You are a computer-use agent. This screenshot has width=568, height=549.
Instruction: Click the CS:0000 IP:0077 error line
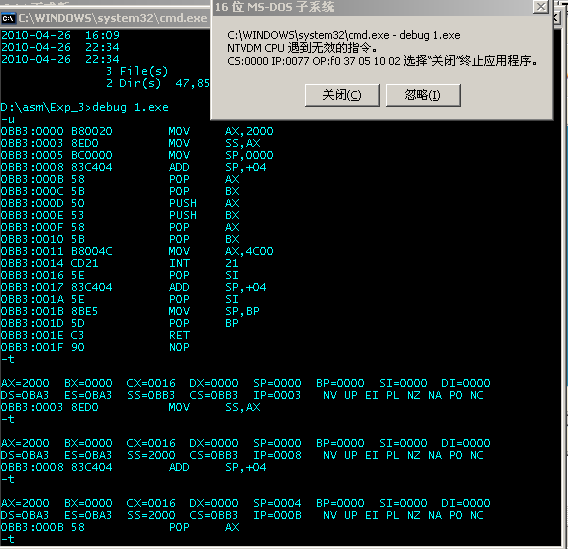[382, 61]
